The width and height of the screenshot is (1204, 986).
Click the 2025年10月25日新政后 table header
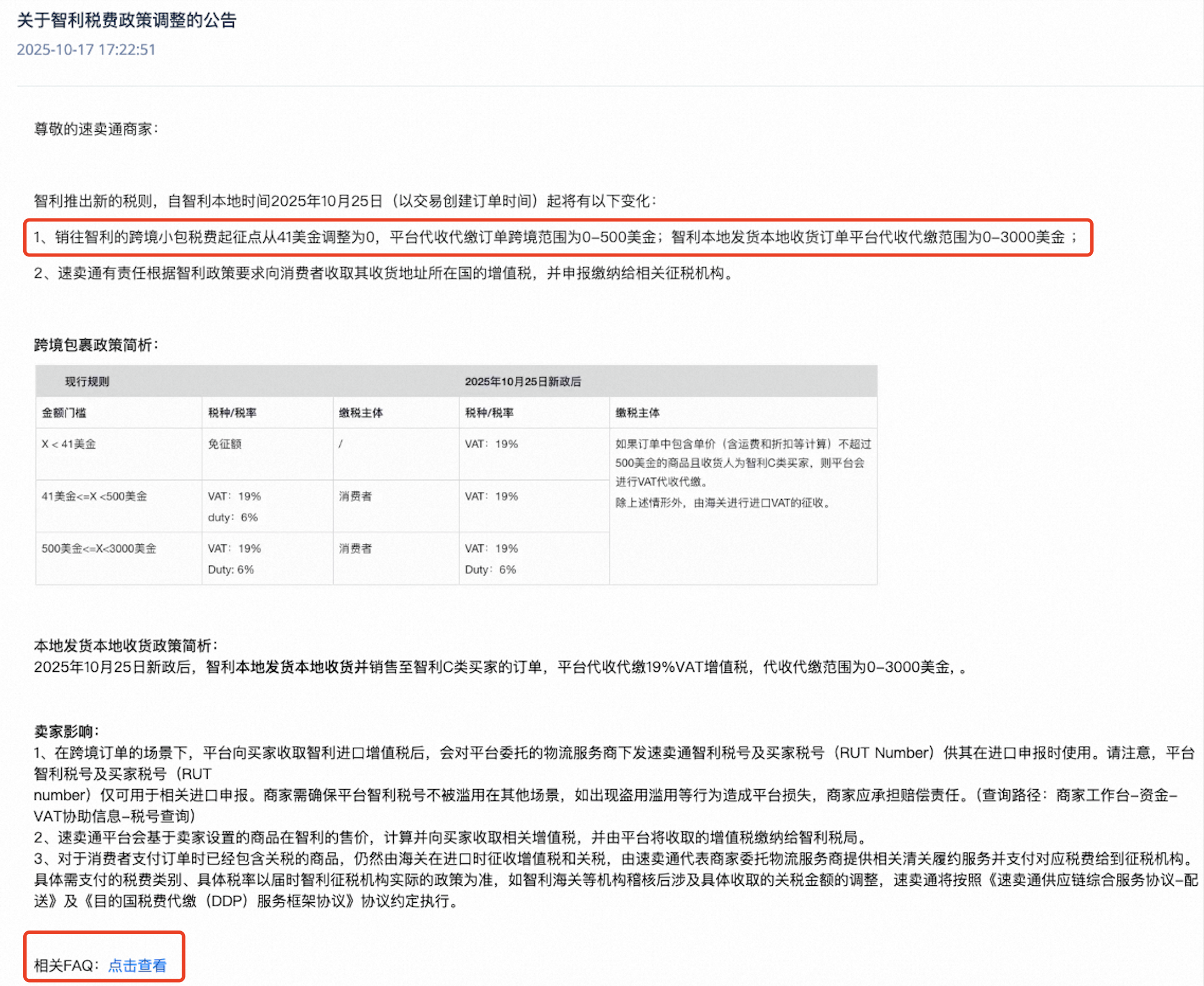pos(525,381)
